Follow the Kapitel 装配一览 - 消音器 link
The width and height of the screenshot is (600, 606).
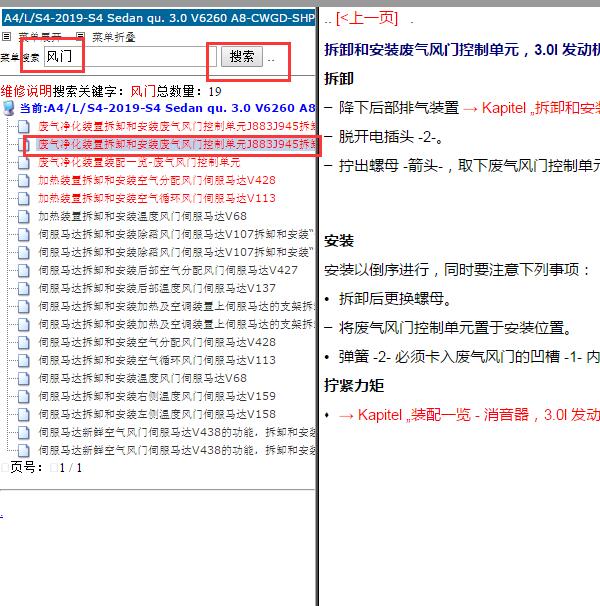tap(469, 415)
